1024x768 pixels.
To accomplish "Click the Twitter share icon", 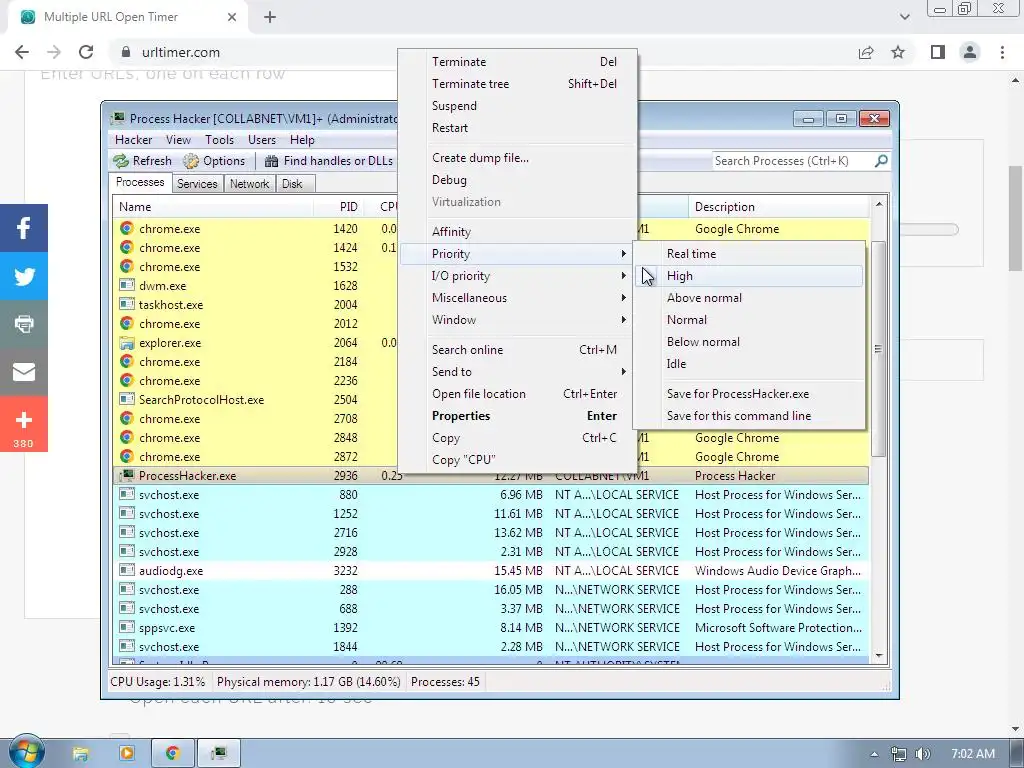I will click(24, 276).
